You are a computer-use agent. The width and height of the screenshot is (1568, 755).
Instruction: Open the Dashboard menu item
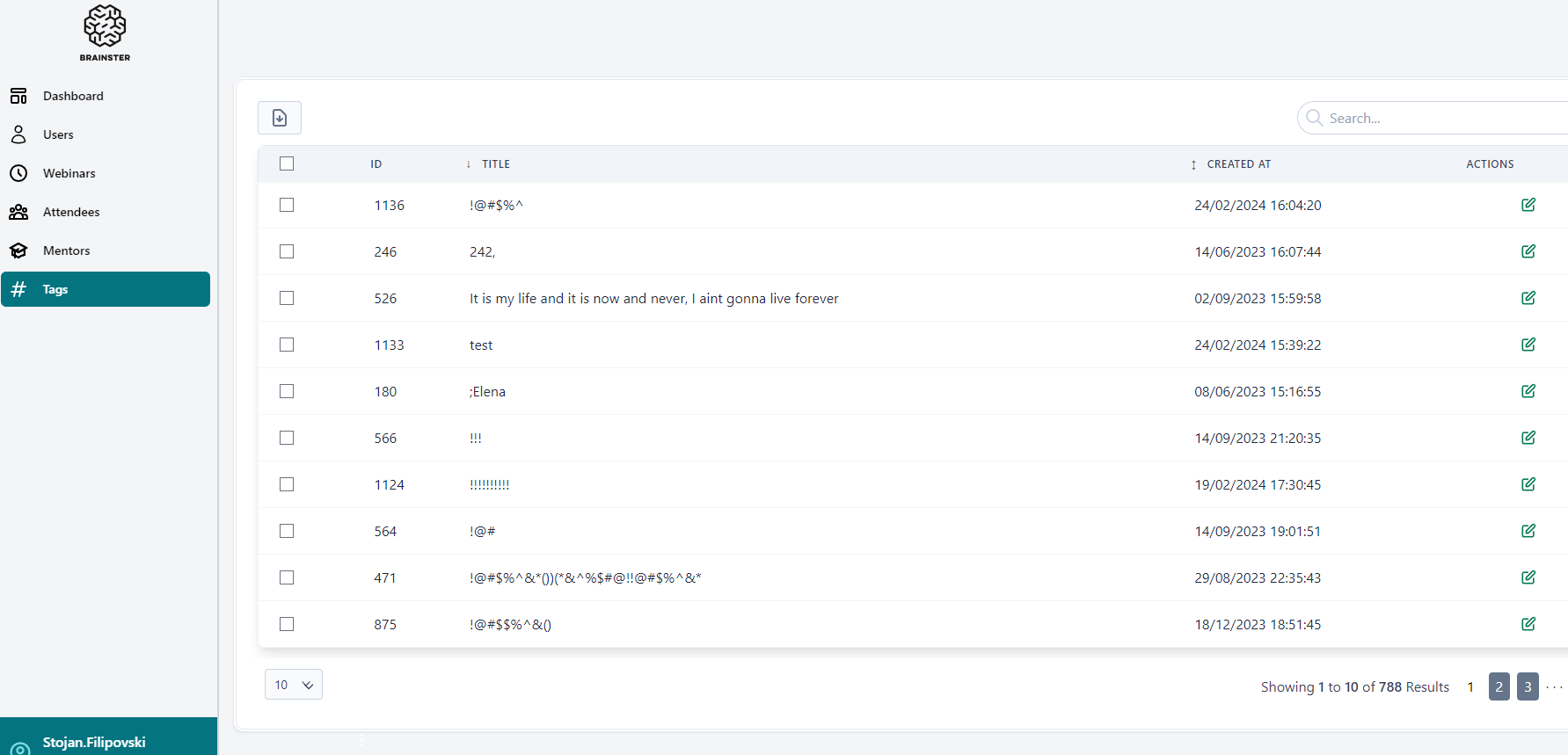pyautogui.click(x=73, y=96)
